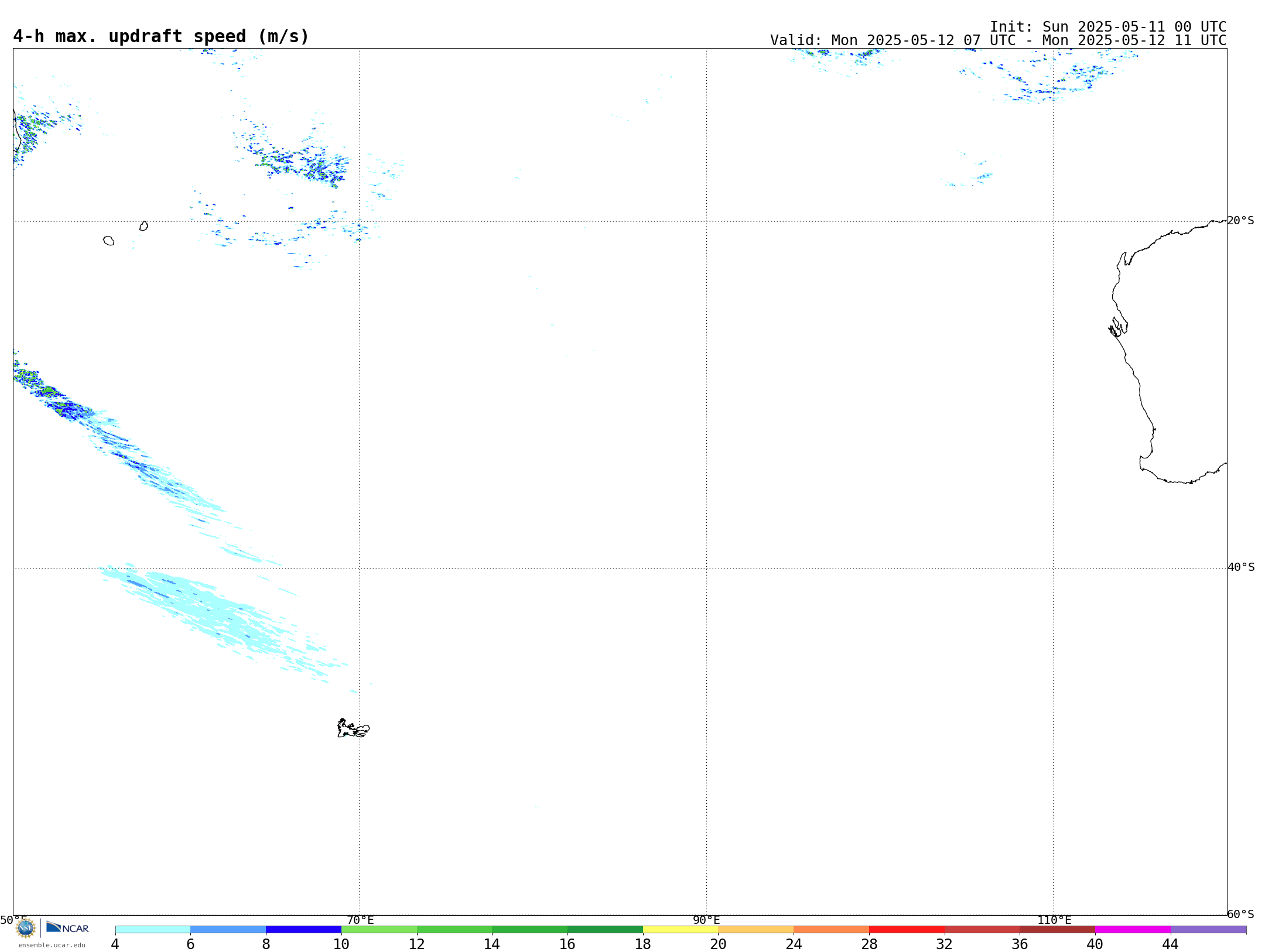Click the title '4-h max. updraft speed (m/s)'

161,36
